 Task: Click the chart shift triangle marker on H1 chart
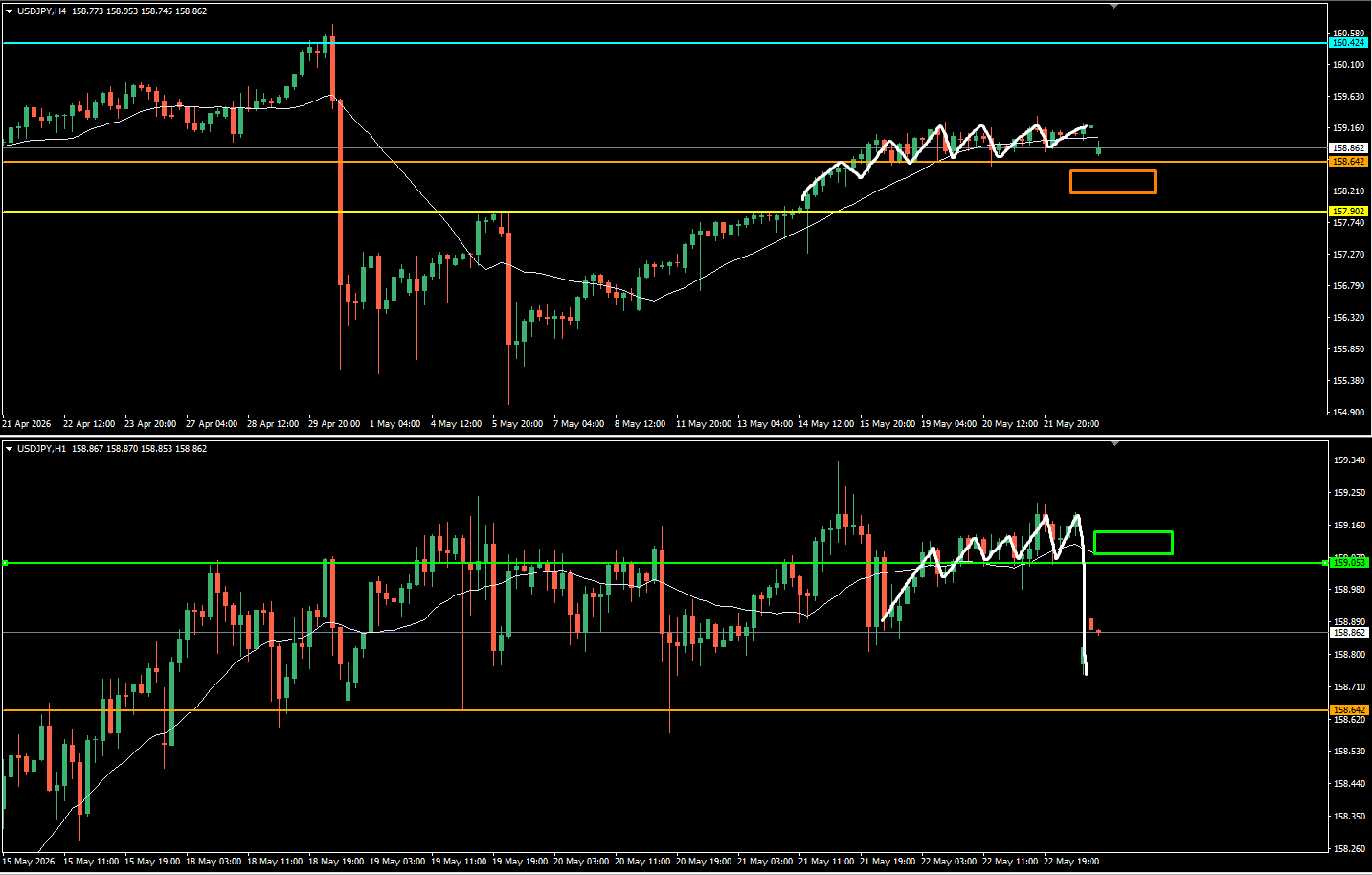click(1113, 443)
